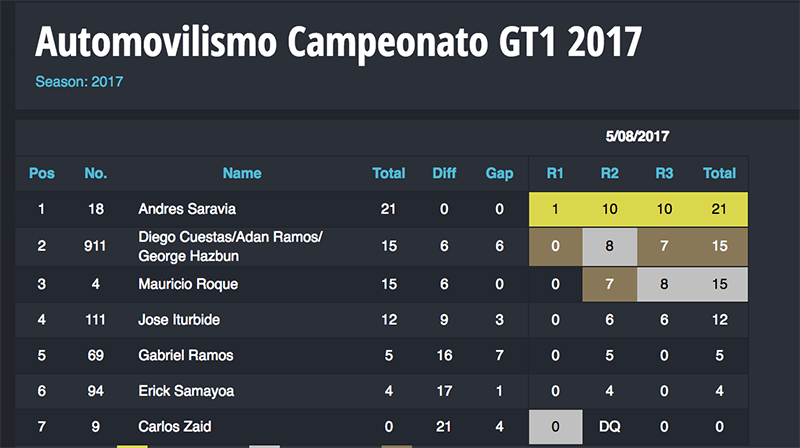Click the Season: 2017 link
This screenshot has height=448, width=800.
[79, 82]
